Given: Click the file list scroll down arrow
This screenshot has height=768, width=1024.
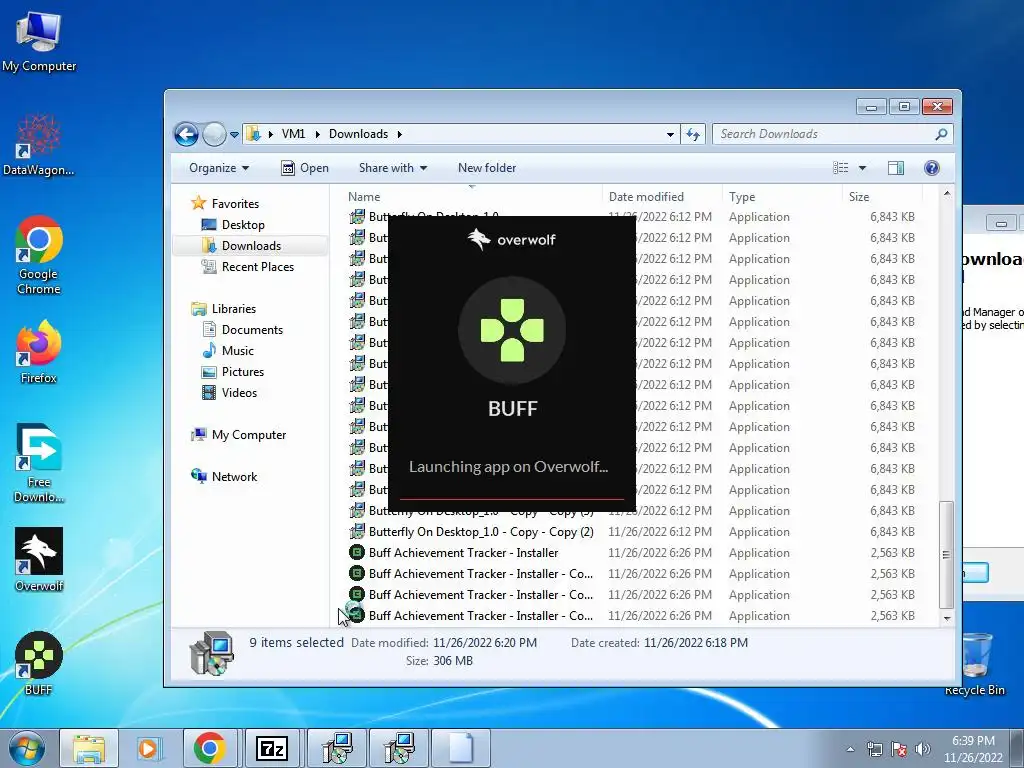Looking at the screenshot, I should (x=947, y=618).
